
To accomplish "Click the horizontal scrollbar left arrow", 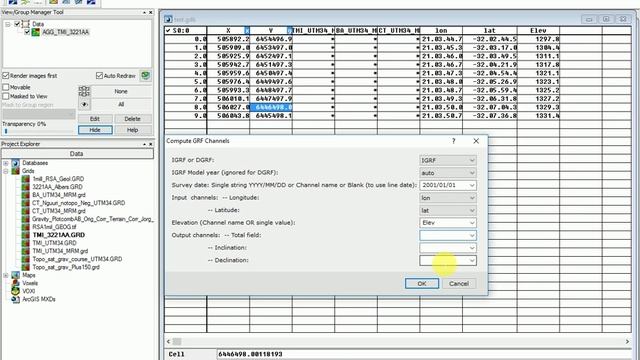I will click(x=169, y=341).
